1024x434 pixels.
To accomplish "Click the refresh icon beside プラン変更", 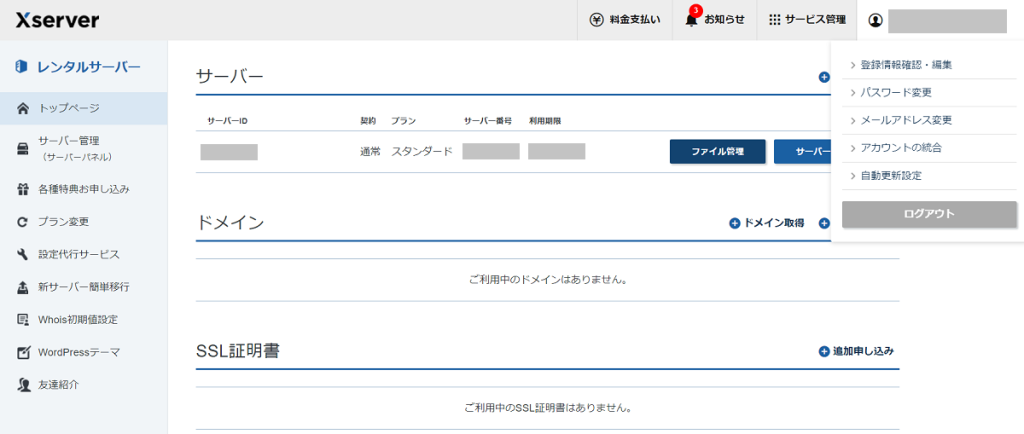I will [x=23, y=222].
